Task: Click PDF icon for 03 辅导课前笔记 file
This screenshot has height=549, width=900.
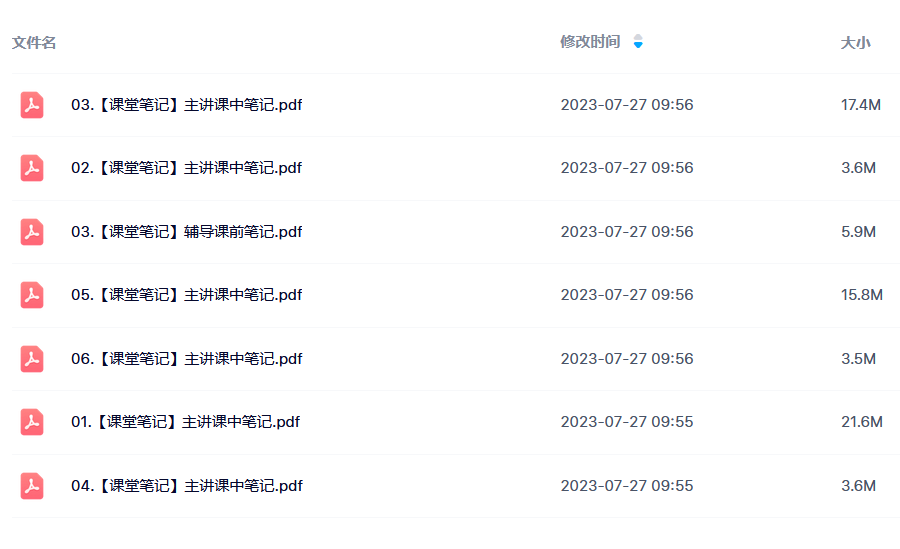Action: 32,232
